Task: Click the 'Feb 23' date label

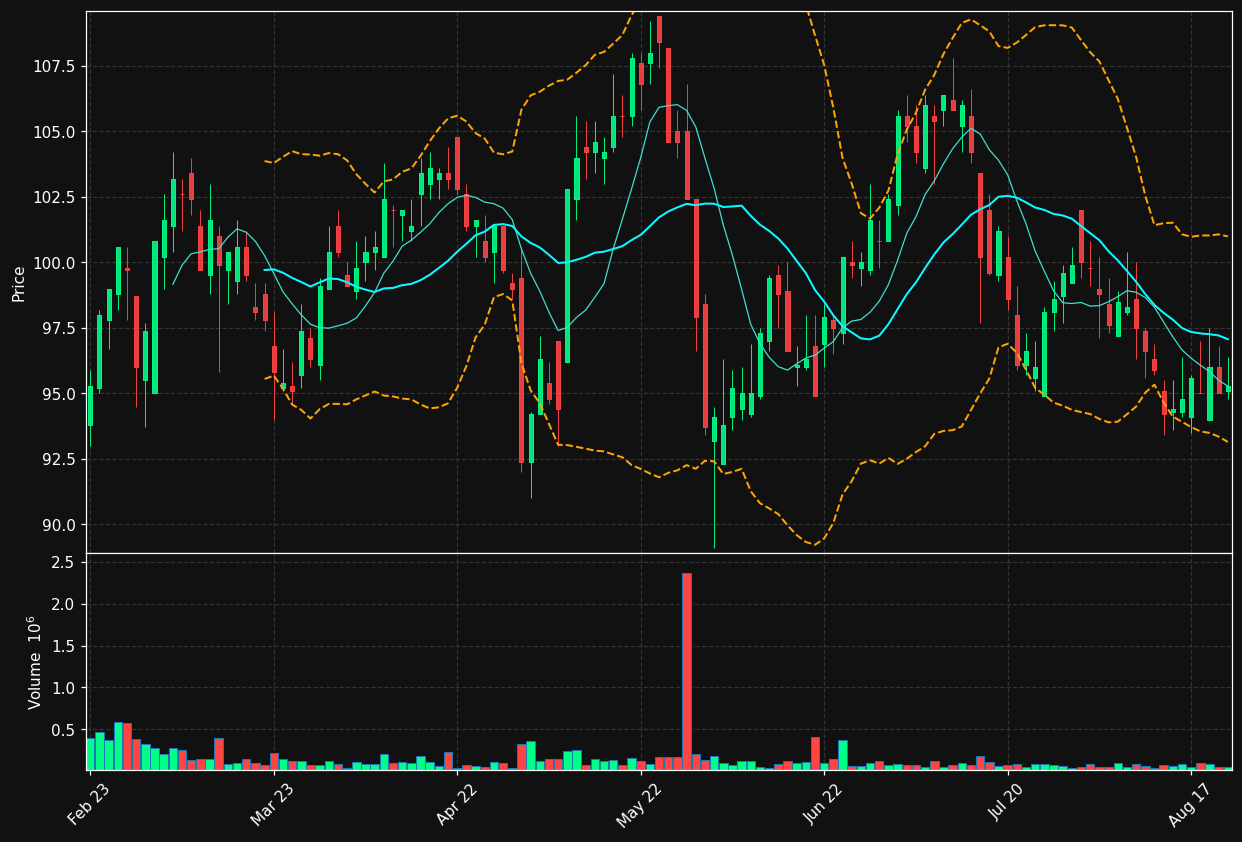Action: (89, 806)
